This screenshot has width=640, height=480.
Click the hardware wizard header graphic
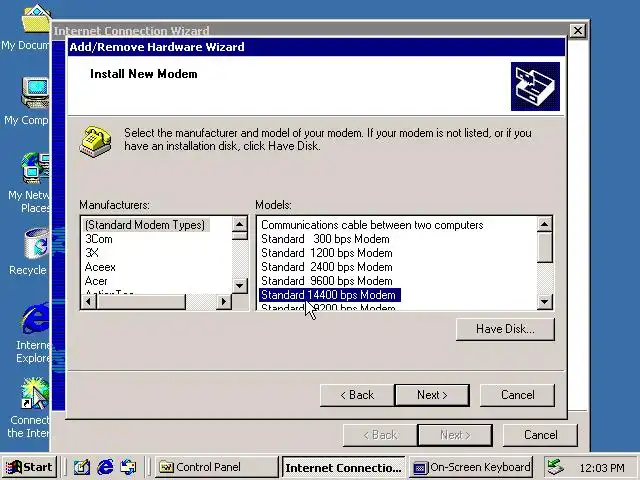pyautogui.click(x=535, y=86)
